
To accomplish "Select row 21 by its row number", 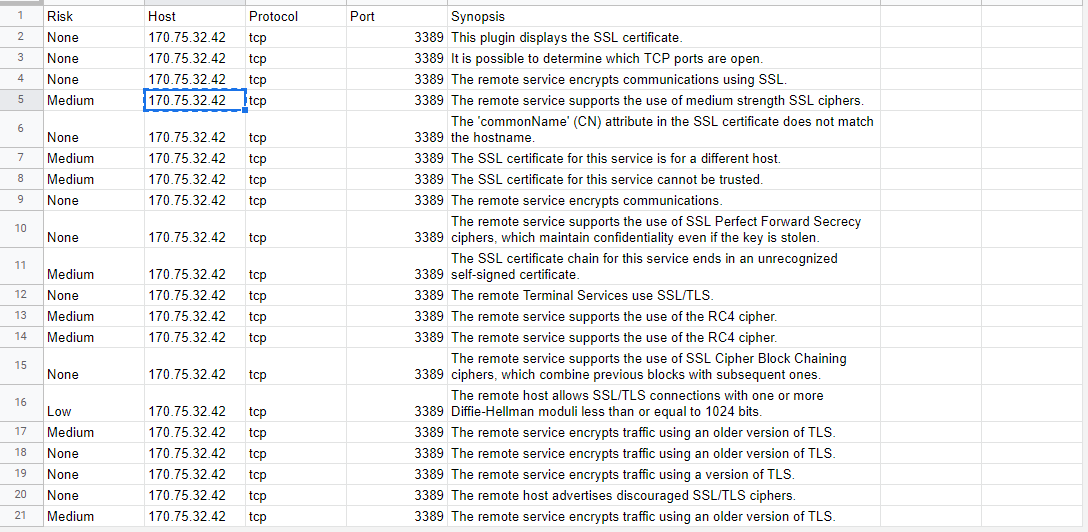I will 20,516.
